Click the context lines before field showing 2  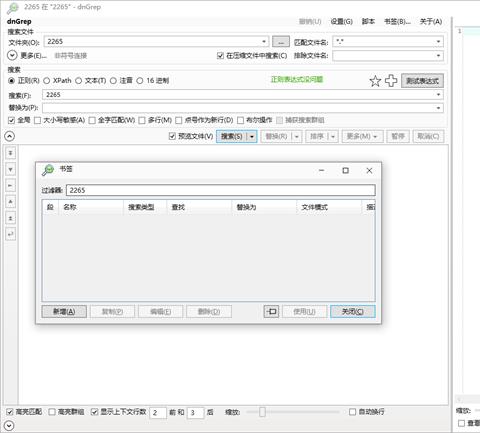(x=158, y=413)
